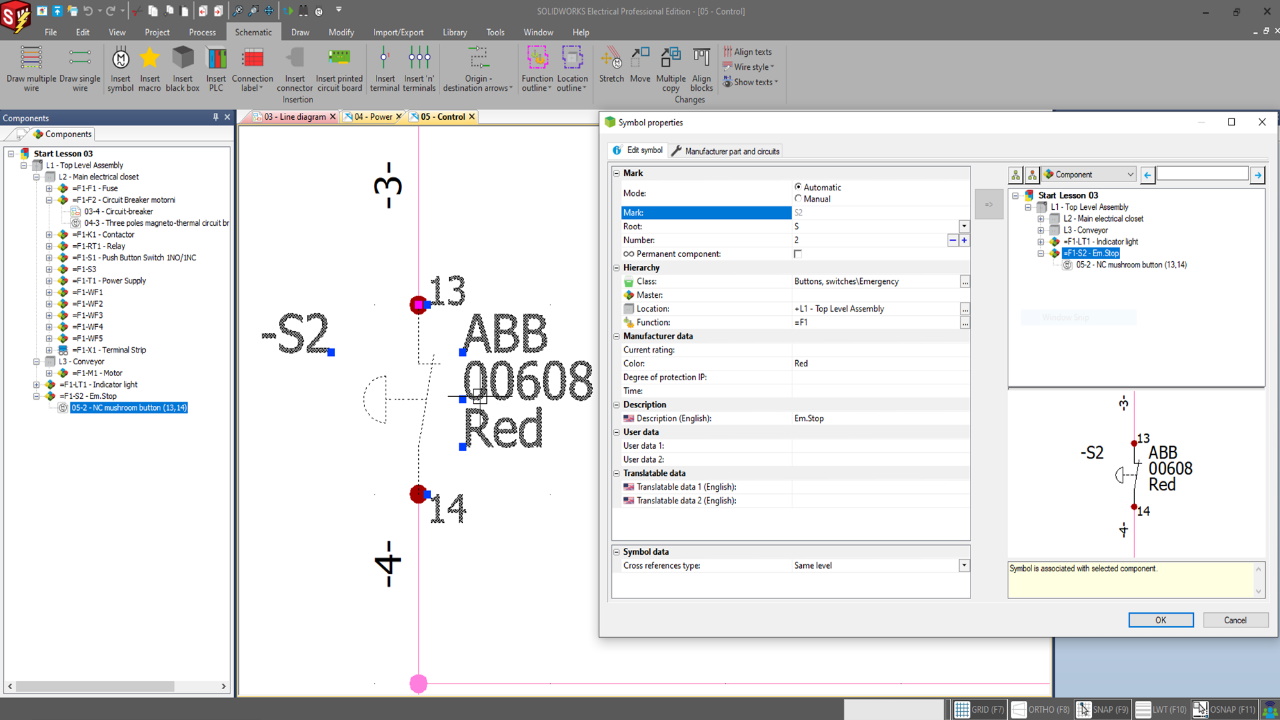The height and width of the screenshot is (720, 1280).
Task: Click the blue right arrow next to search field
Action: [x=1257, y=174]
